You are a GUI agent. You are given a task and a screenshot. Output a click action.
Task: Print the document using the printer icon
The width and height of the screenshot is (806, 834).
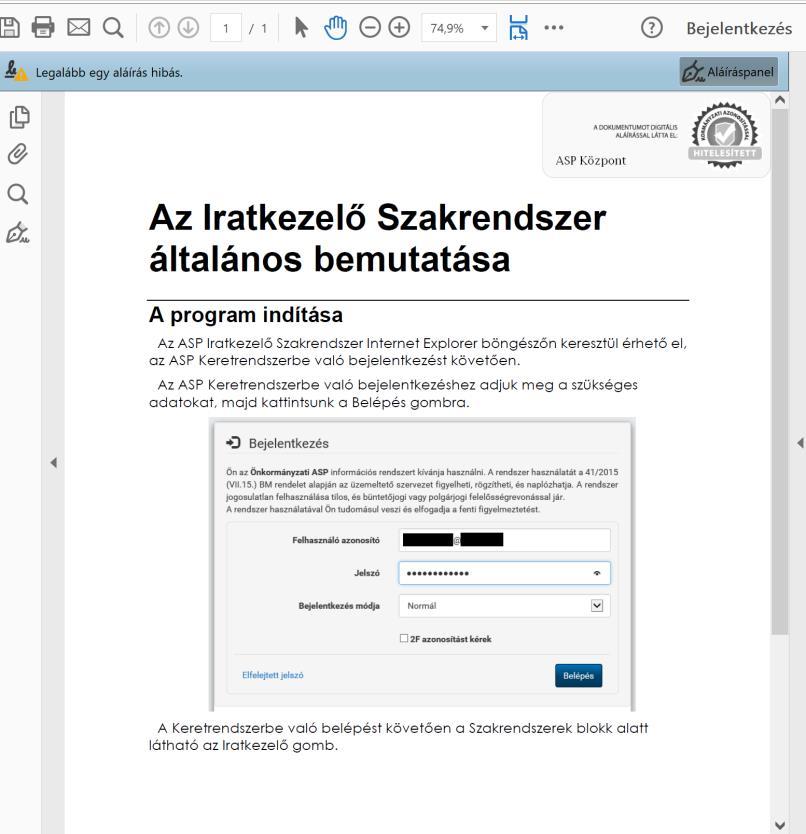point(43,27)
